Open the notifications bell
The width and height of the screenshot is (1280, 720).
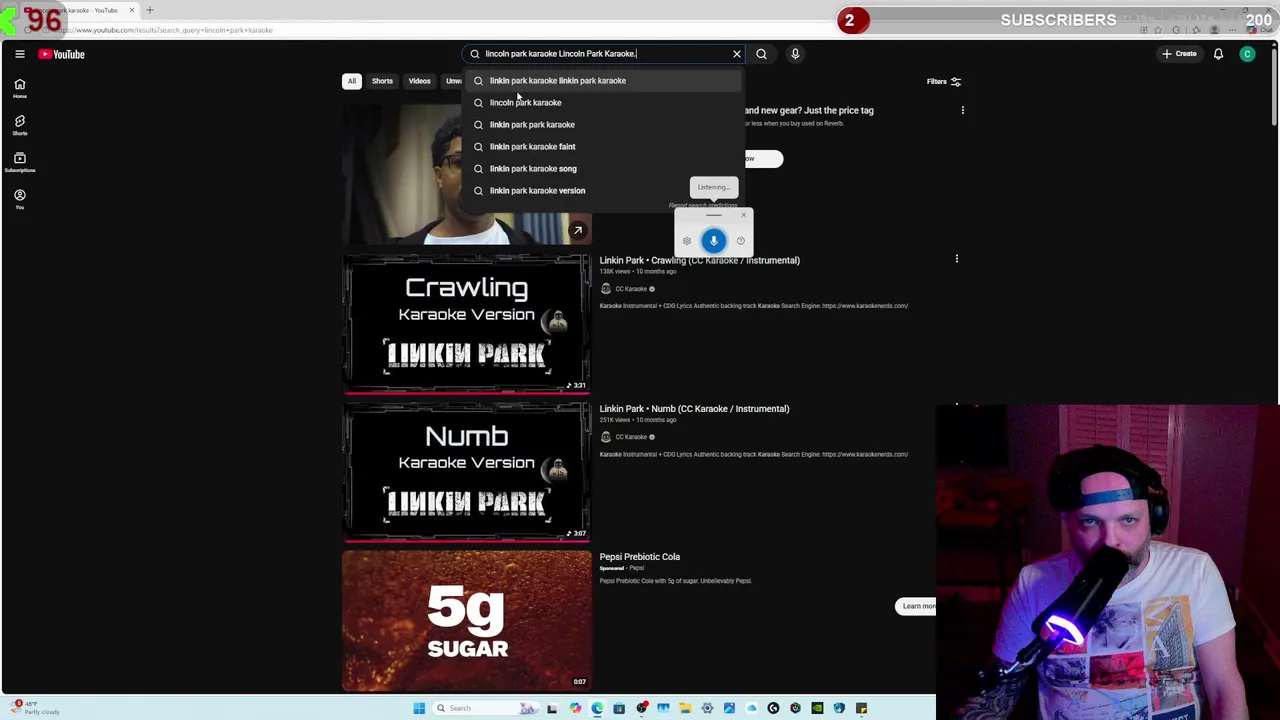pyautogui.click(x=1218, y=54)
